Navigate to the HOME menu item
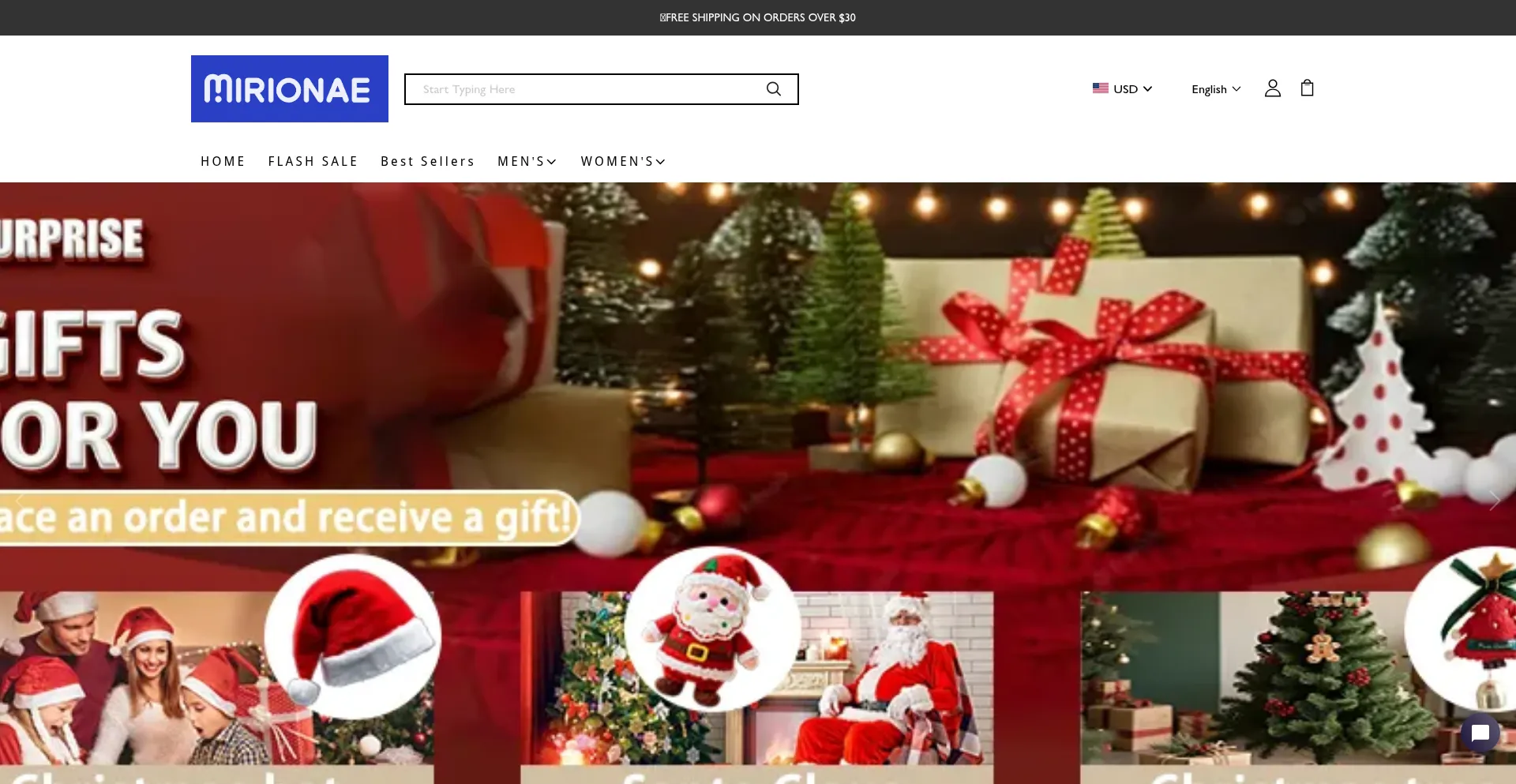This screenshot has height=784, width=1516. (x=223, y=161)
